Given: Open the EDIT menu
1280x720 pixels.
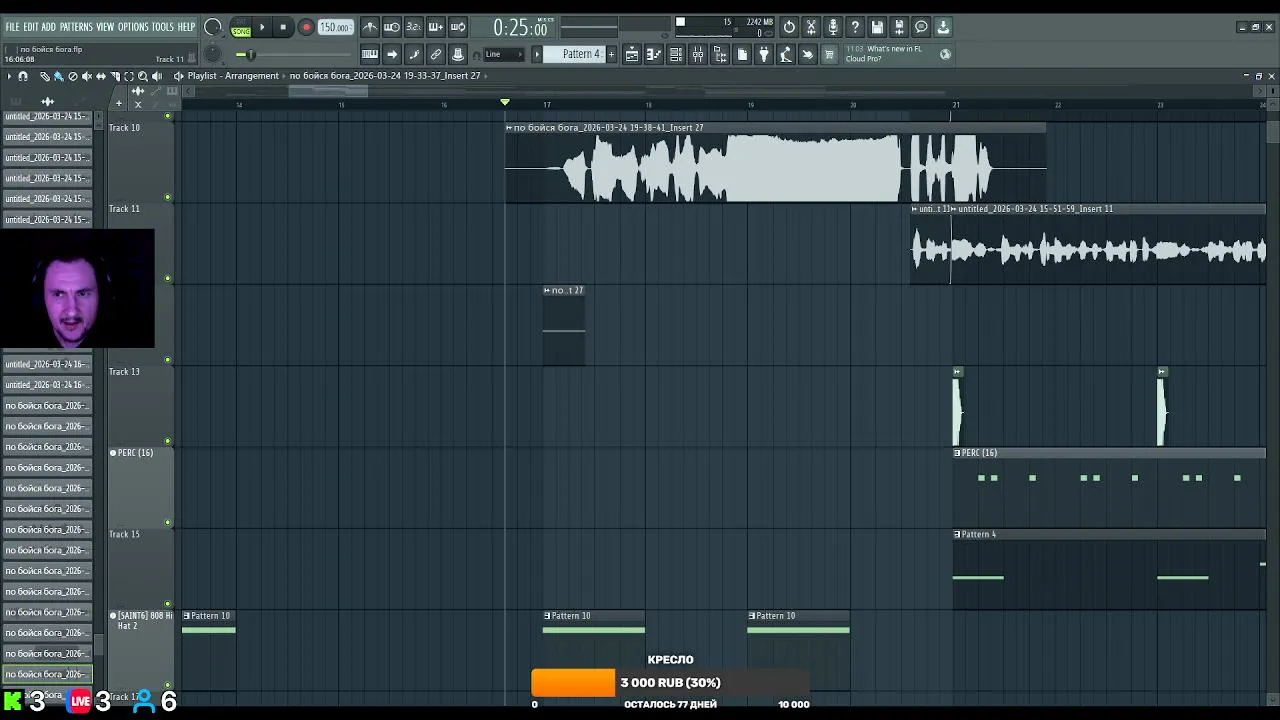Looking at the screenshot, I should click(31, 27).
